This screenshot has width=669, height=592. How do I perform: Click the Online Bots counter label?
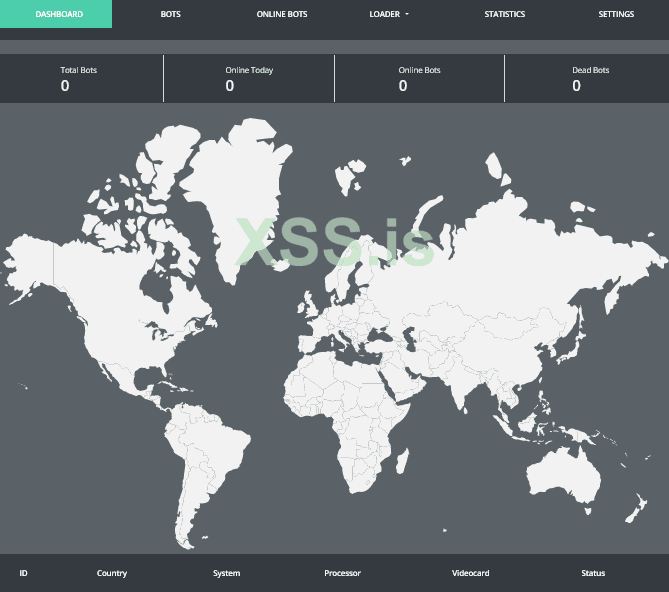(419, 70)
